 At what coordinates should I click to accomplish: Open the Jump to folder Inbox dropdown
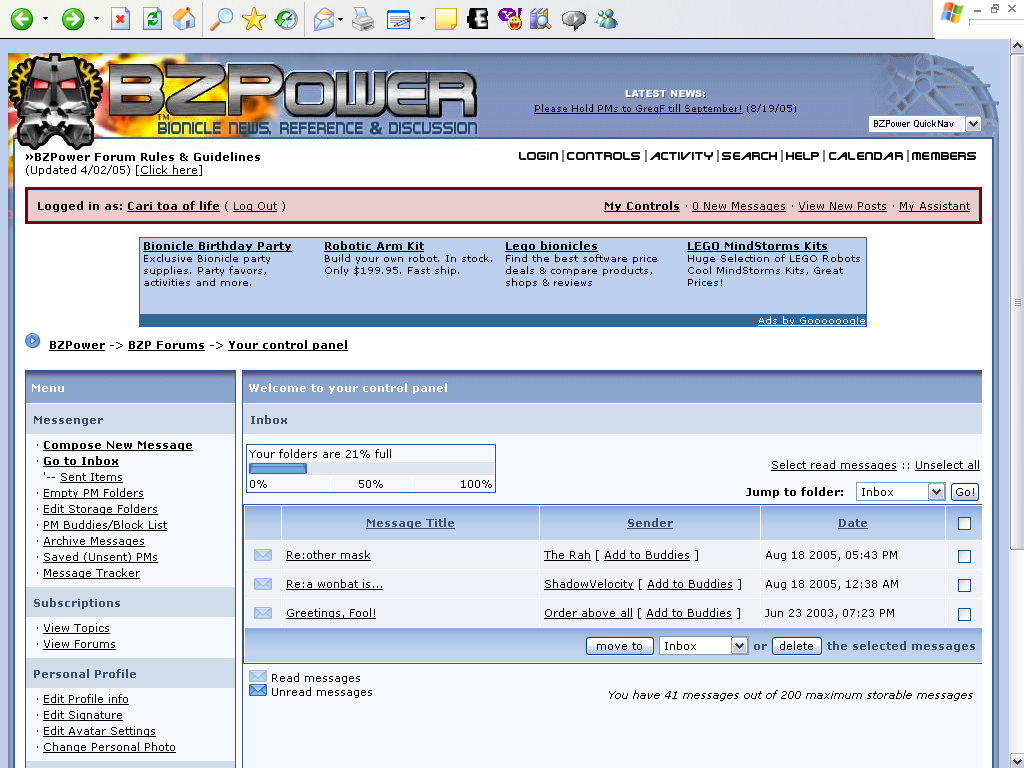[x=900, y=492]
